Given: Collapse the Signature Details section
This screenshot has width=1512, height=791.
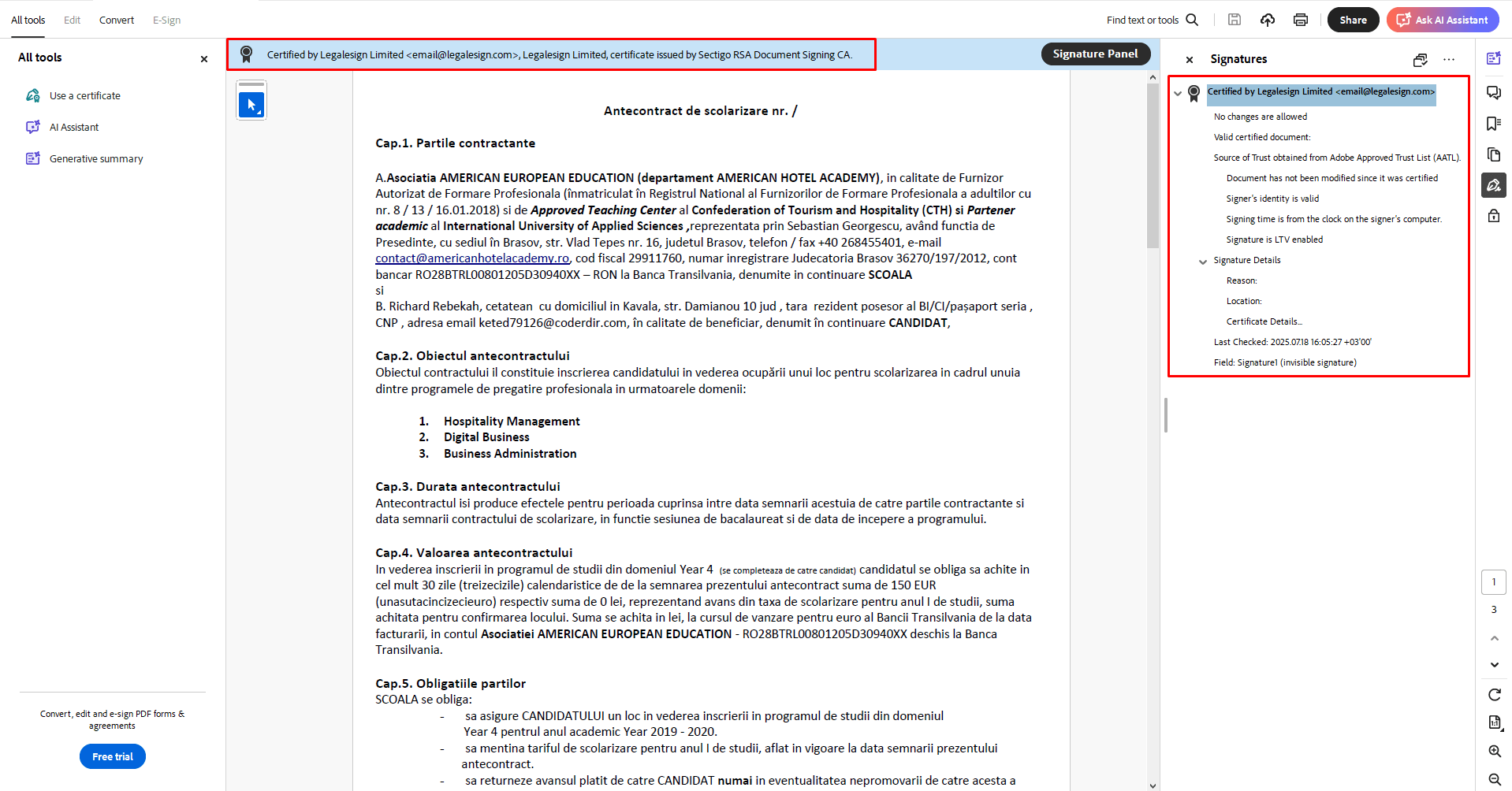Looking at the screenshot, I should [1203, 262].
